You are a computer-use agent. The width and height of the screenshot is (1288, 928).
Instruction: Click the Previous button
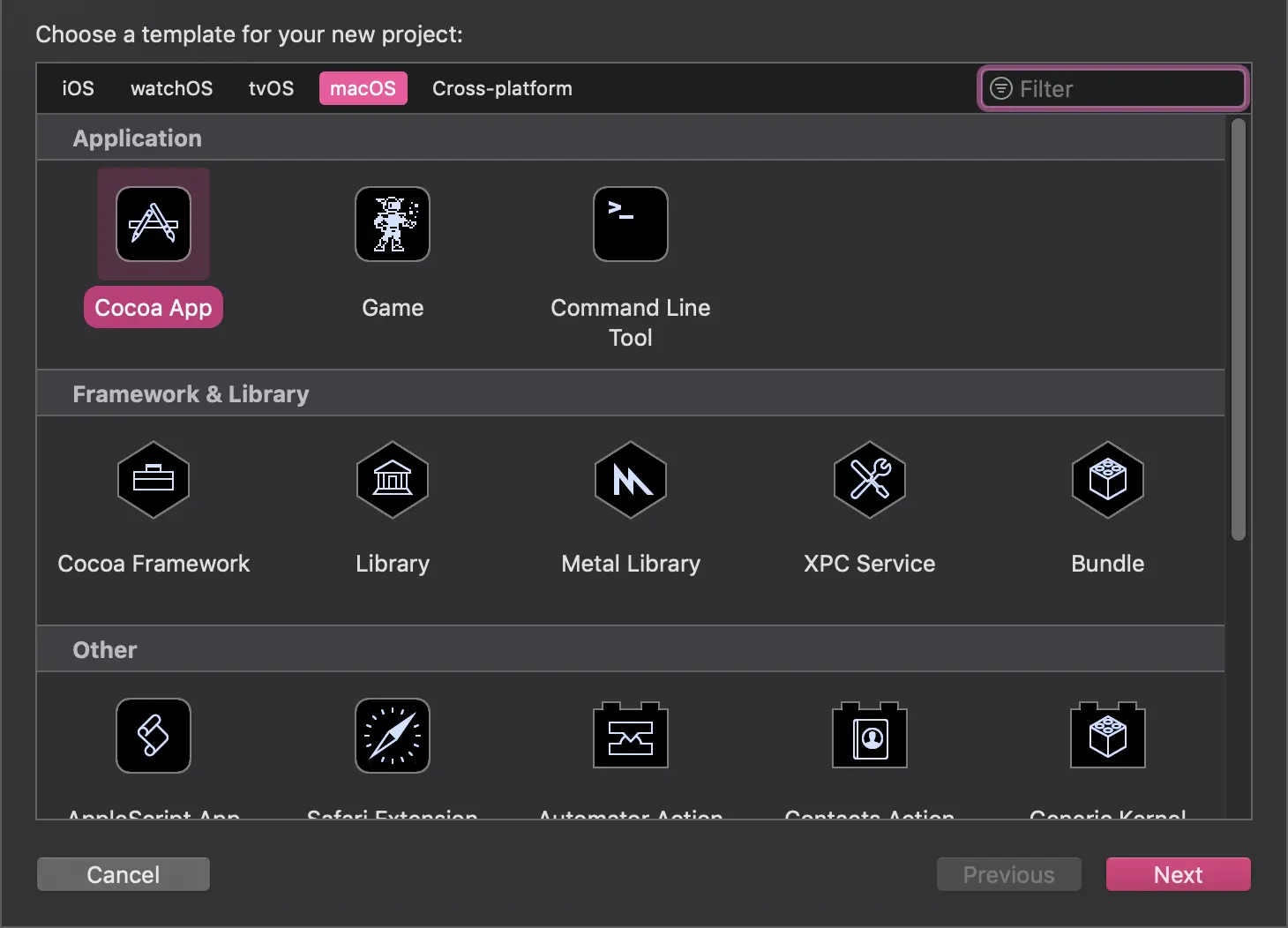1009,874
